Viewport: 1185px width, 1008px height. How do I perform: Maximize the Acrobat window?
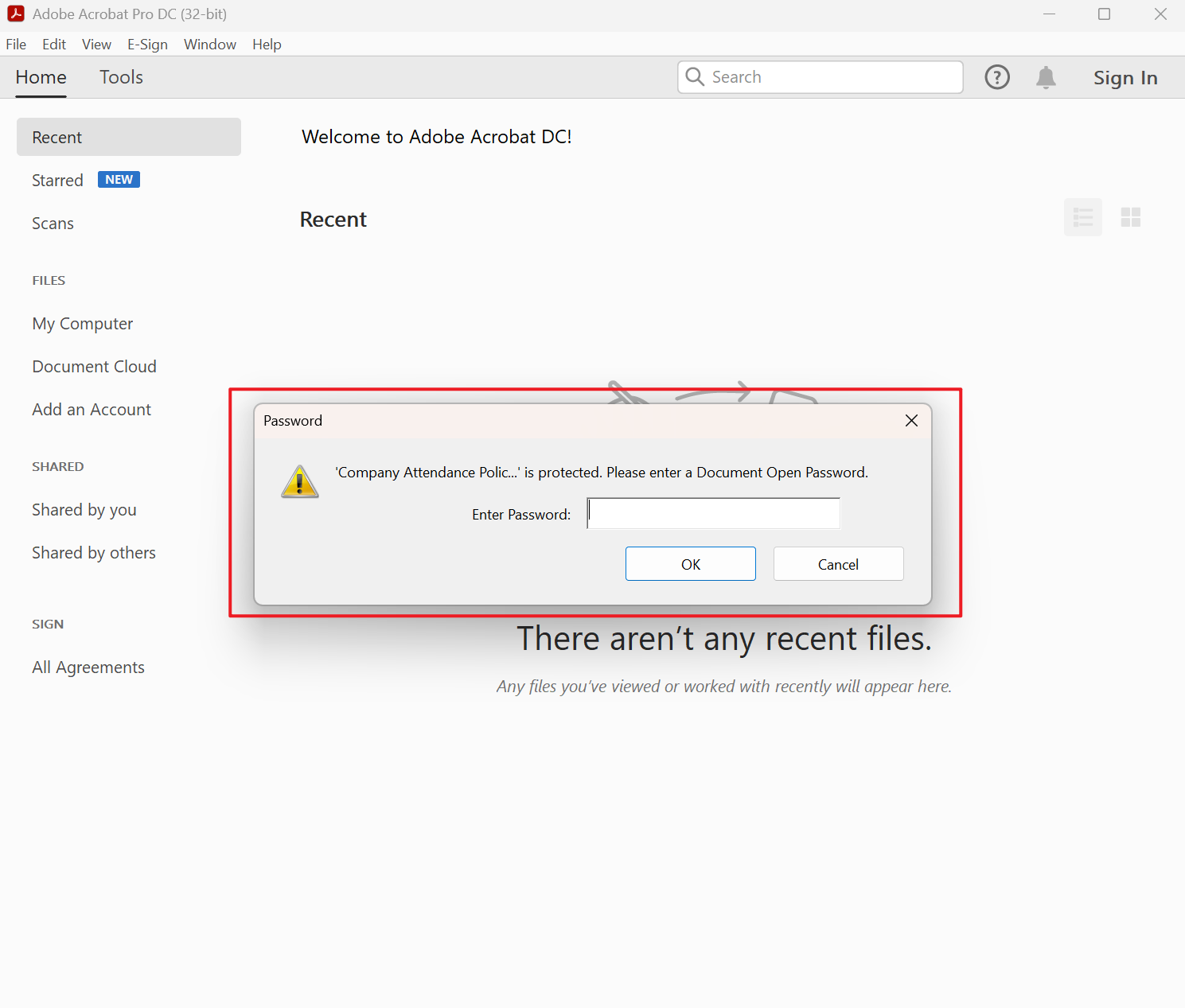1104,14
